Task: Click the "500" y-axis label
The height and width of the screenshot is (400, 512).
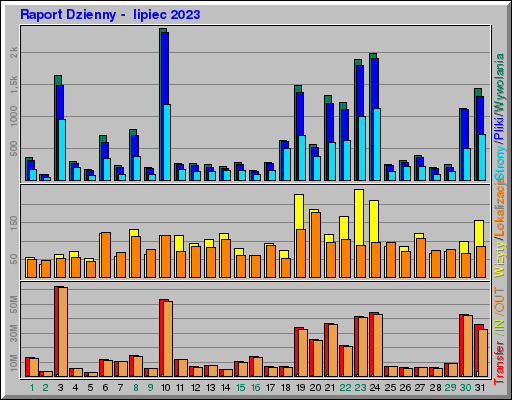Action: (14, 148)
